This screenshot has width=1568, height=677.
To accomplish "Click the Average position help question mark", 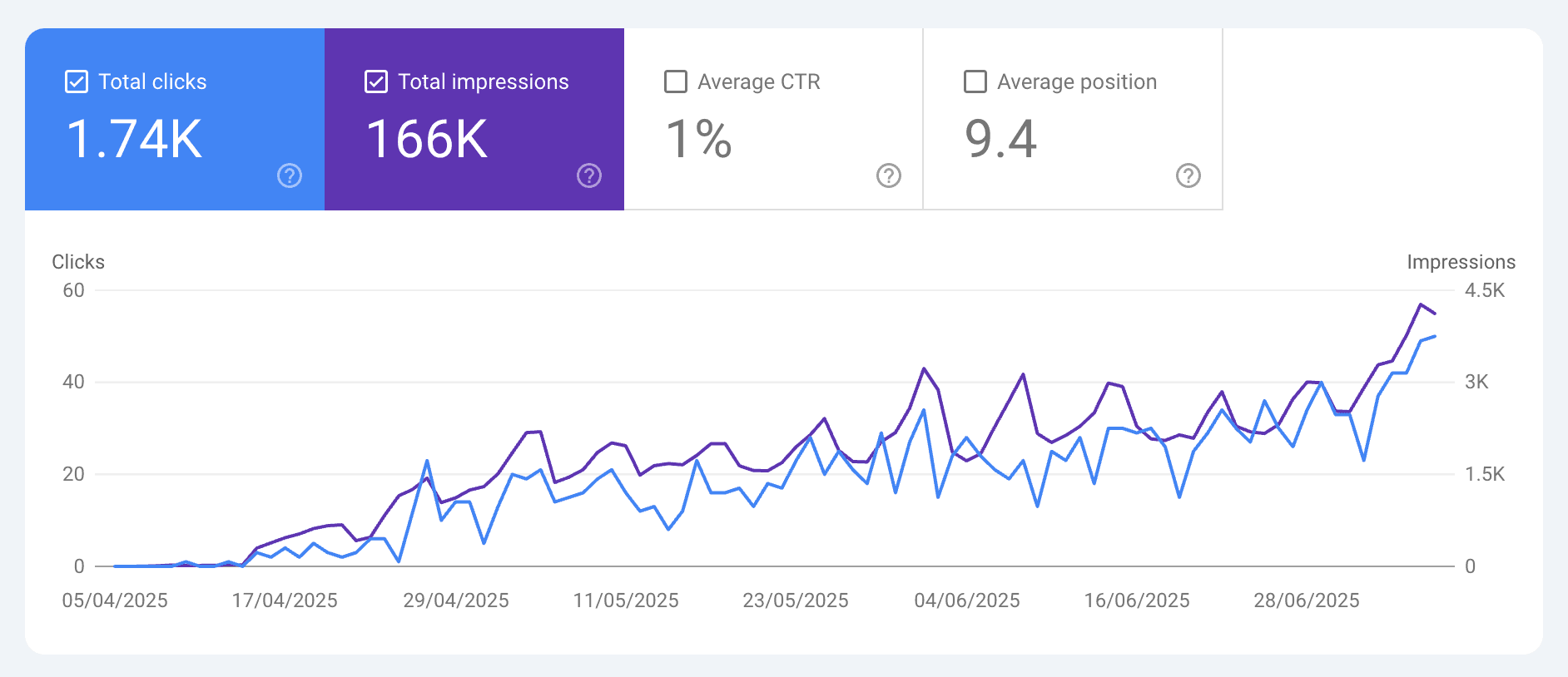I will click(x=1188, y=175).
